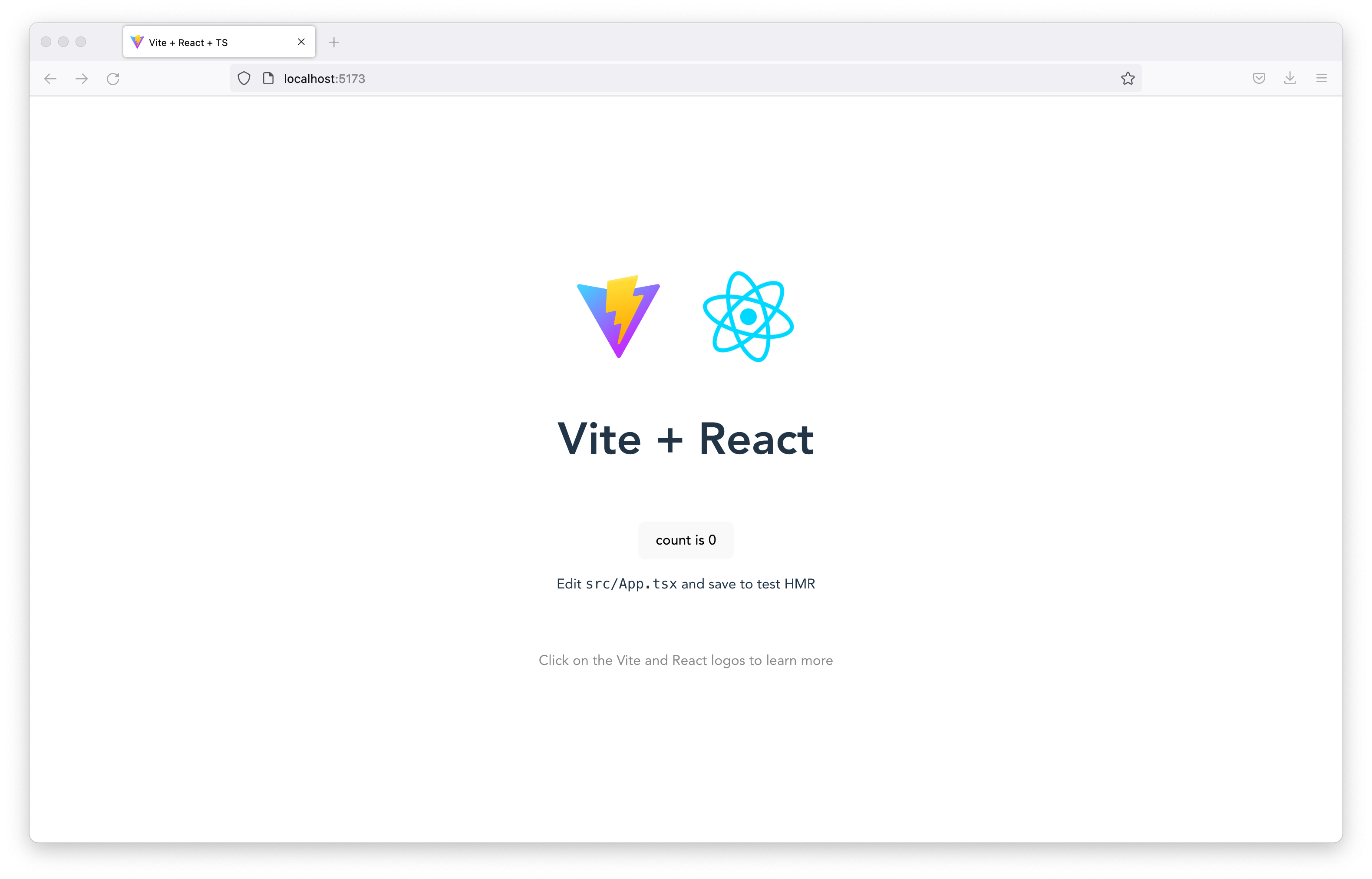Open the Pocket save icon
This screenshot has width=1372, height=879.
tap(1259, 79)
